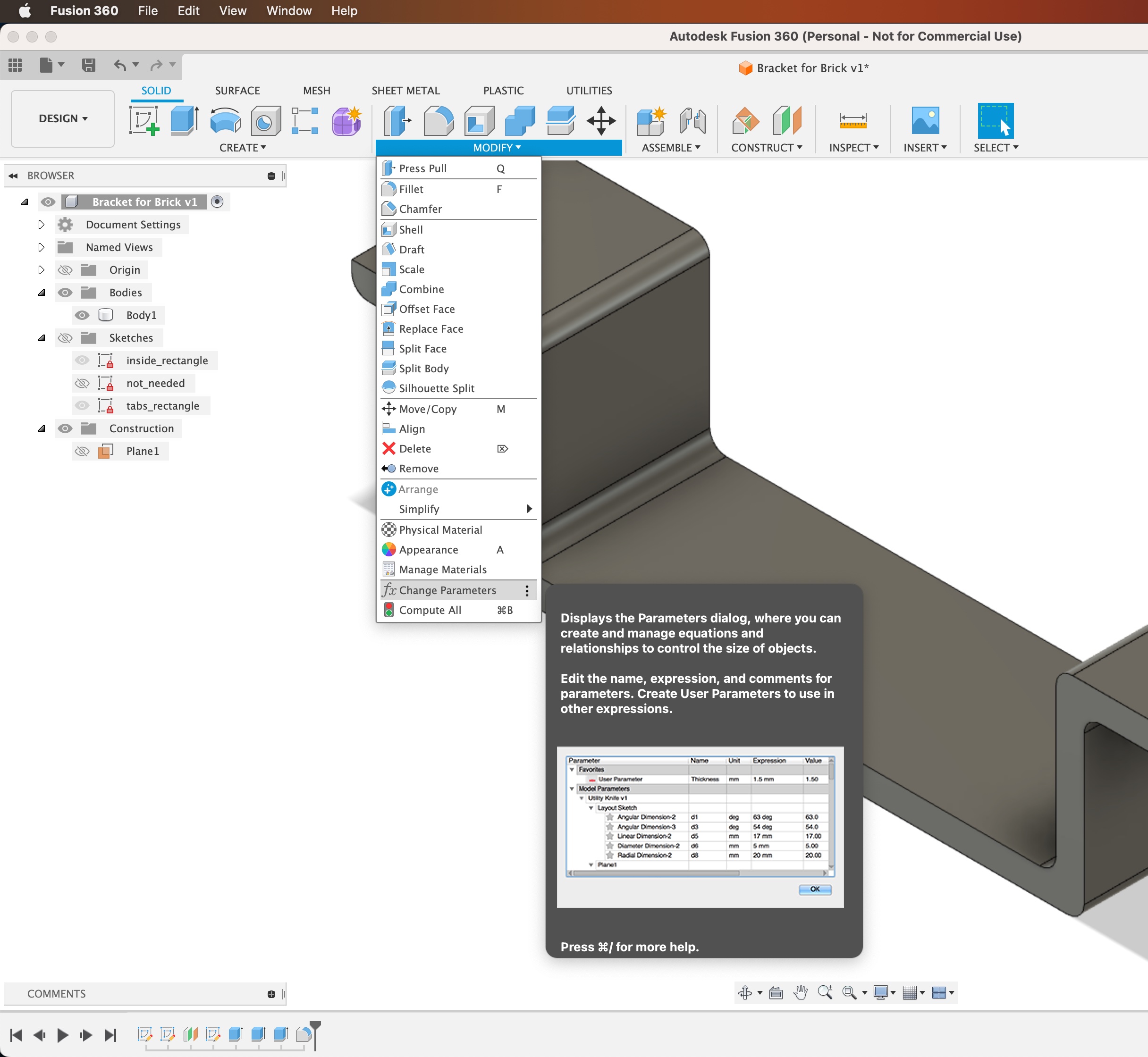Click the Measure ruler icon
Viewport: 1148px width, 1057px height.
coord(853,120)
